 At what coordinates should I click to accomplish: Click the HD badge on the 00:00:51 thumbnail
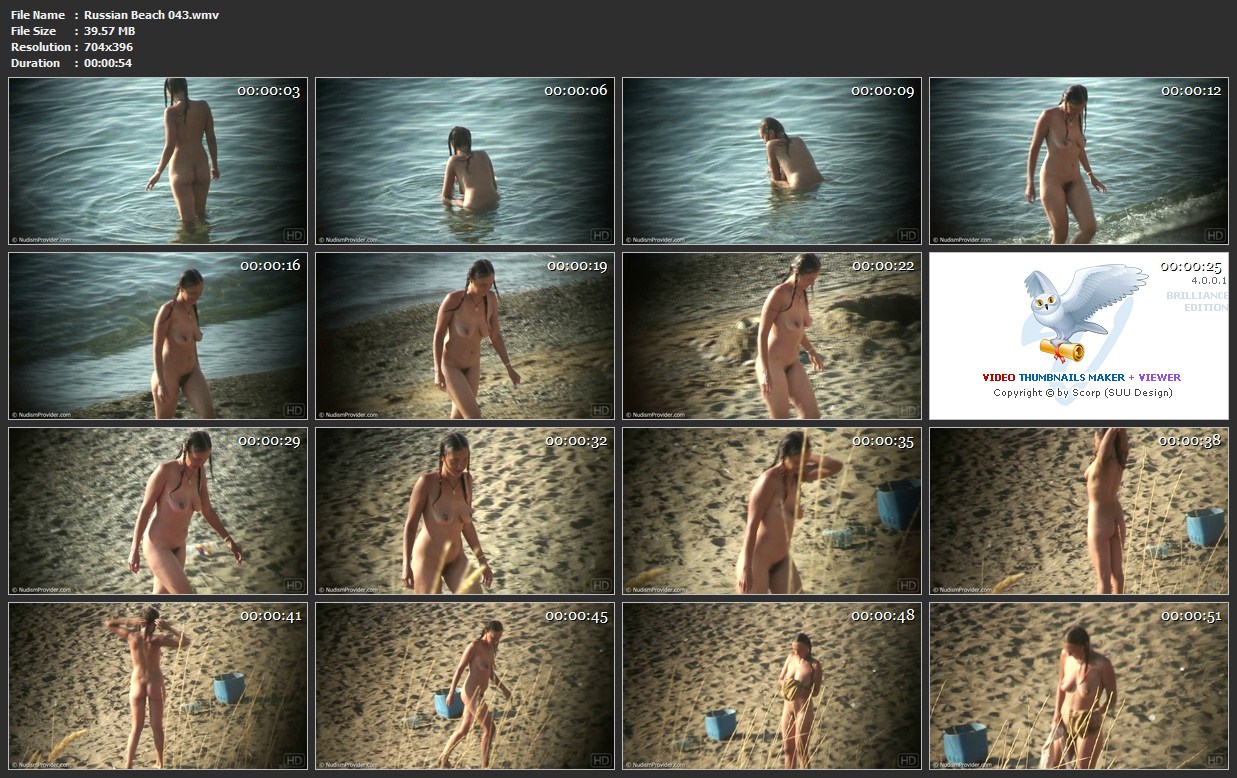click(1214, 760)
